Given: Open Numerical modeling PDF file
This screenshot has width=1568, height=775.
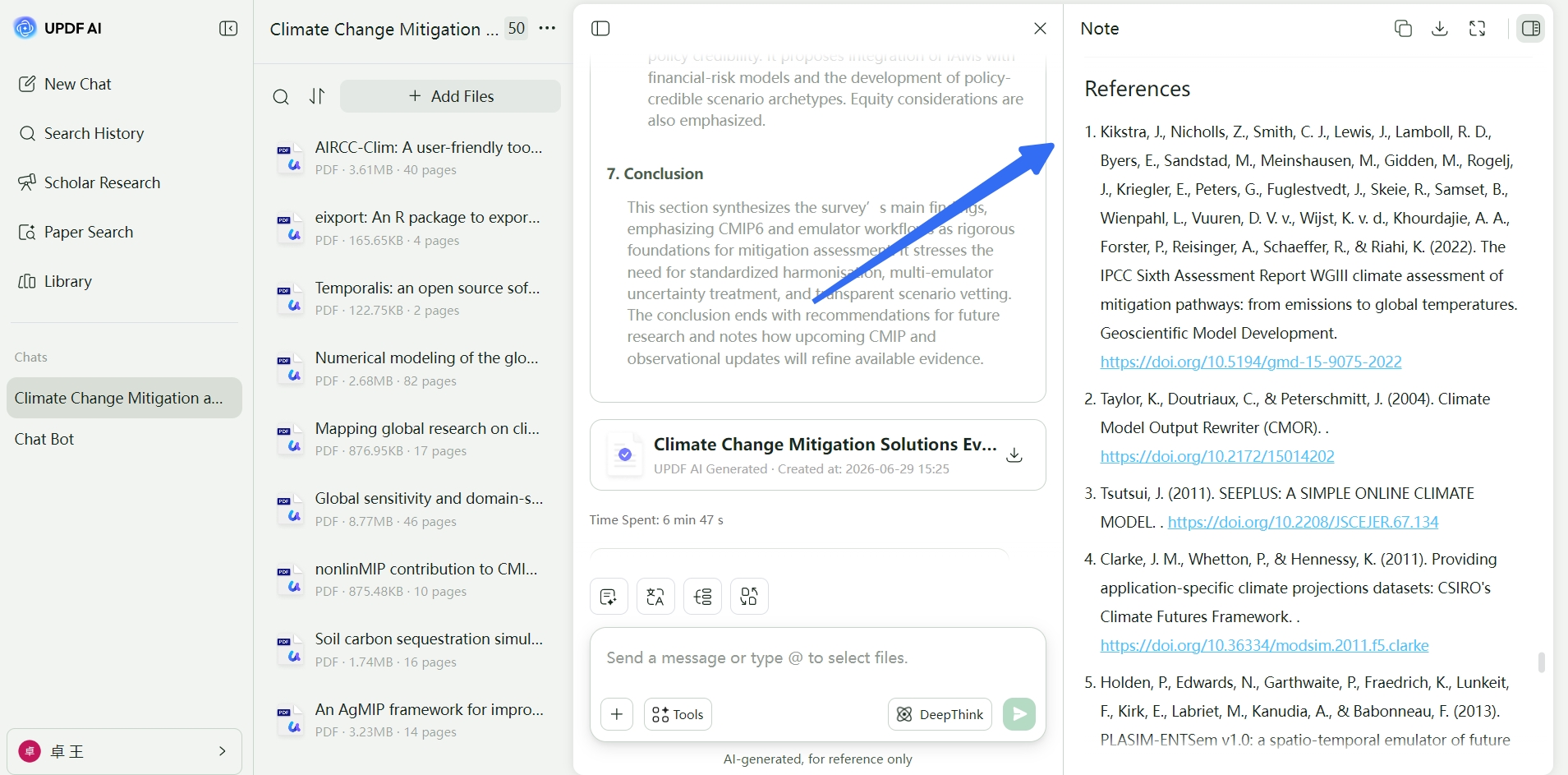Looking at the screenshot, I should [413, 369].
